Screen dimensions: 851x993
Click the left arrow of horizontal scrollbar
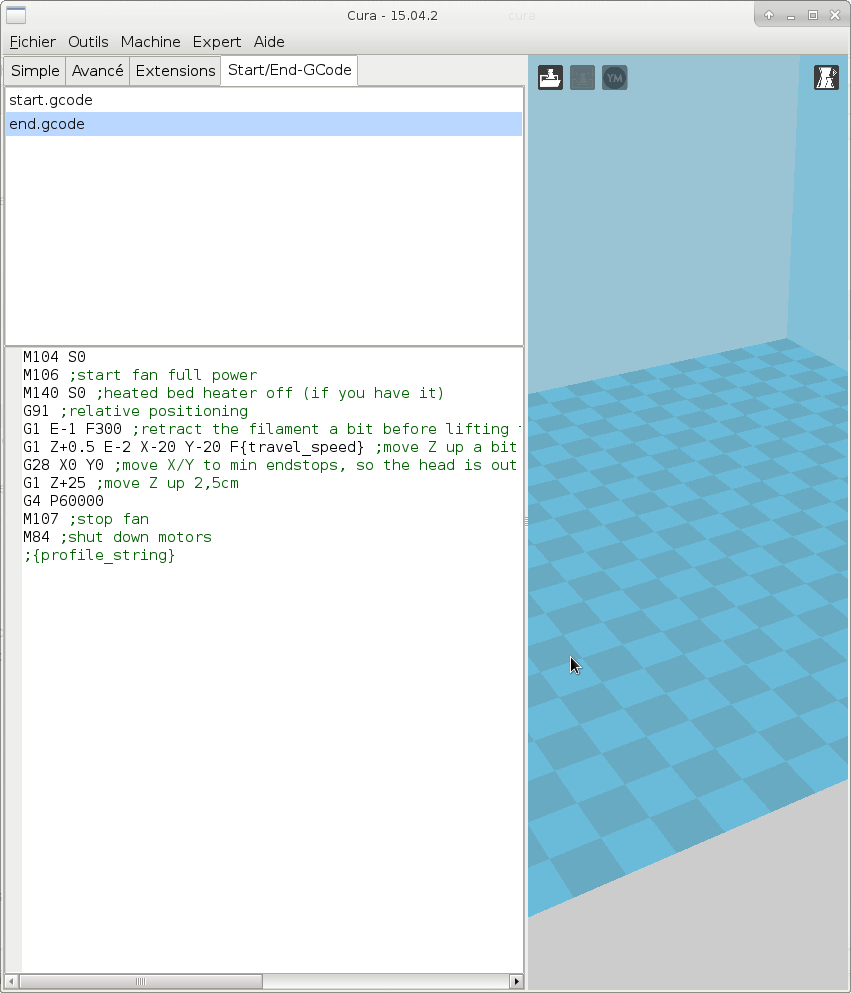(11, 982)
